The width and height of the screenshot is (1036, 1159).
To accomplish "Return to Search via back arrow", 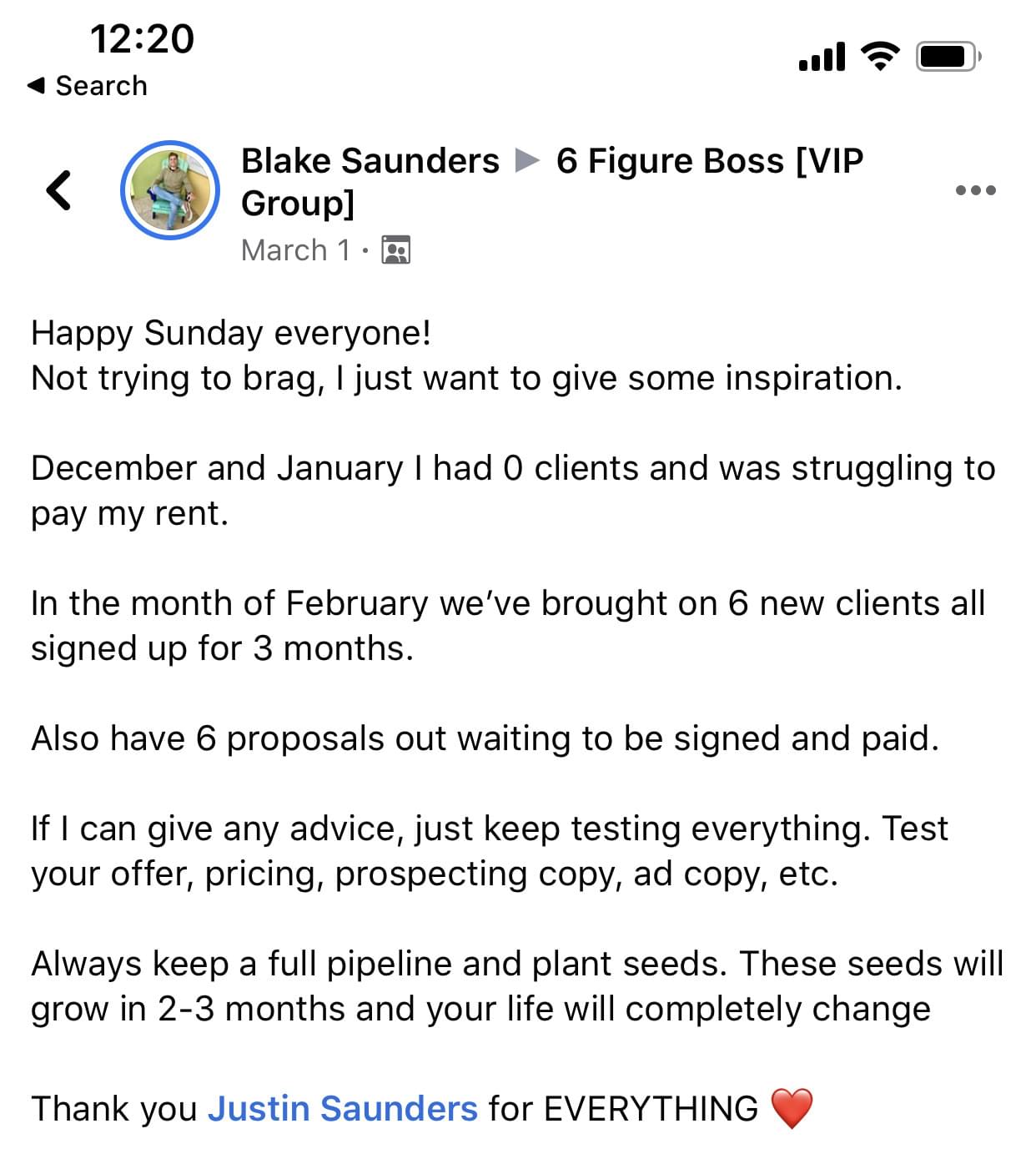I will (x=36, y=85).
